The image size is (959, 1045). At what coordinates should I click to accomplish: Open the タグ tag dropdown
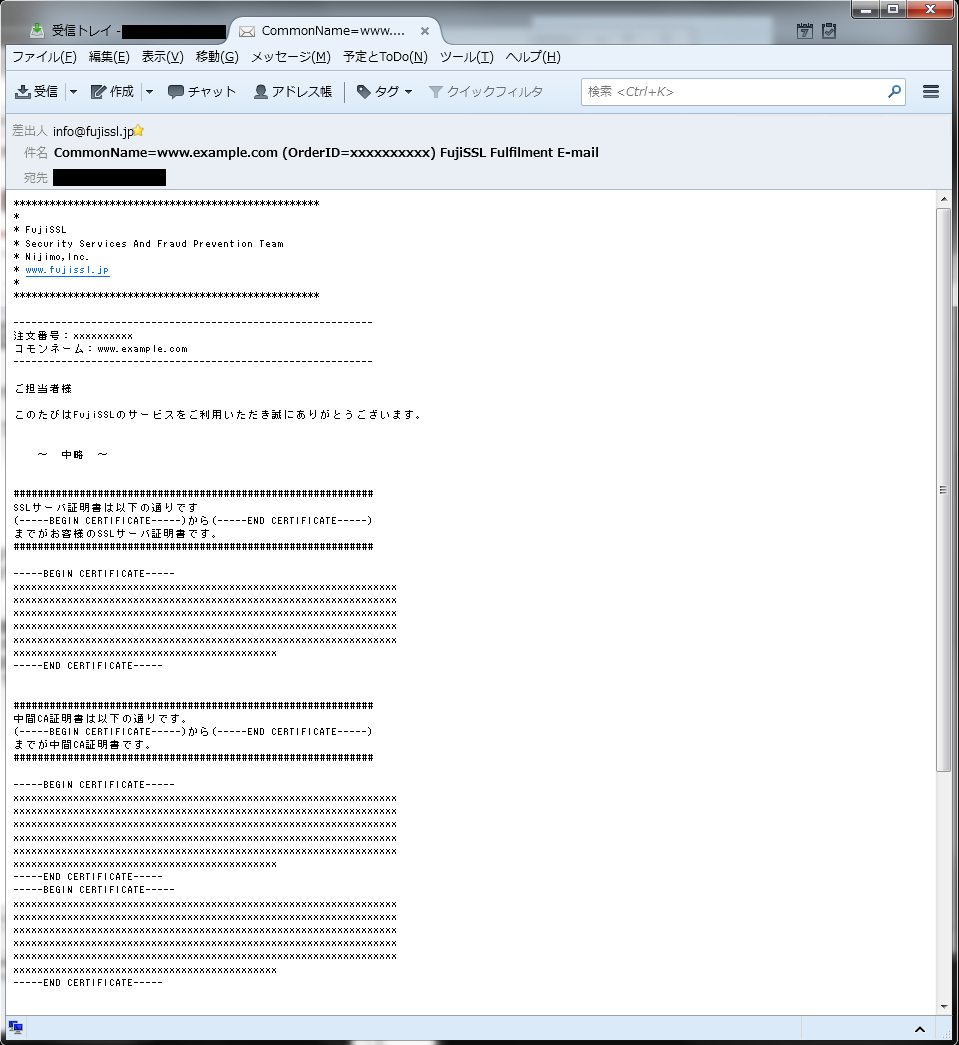(x=385, y=92)
